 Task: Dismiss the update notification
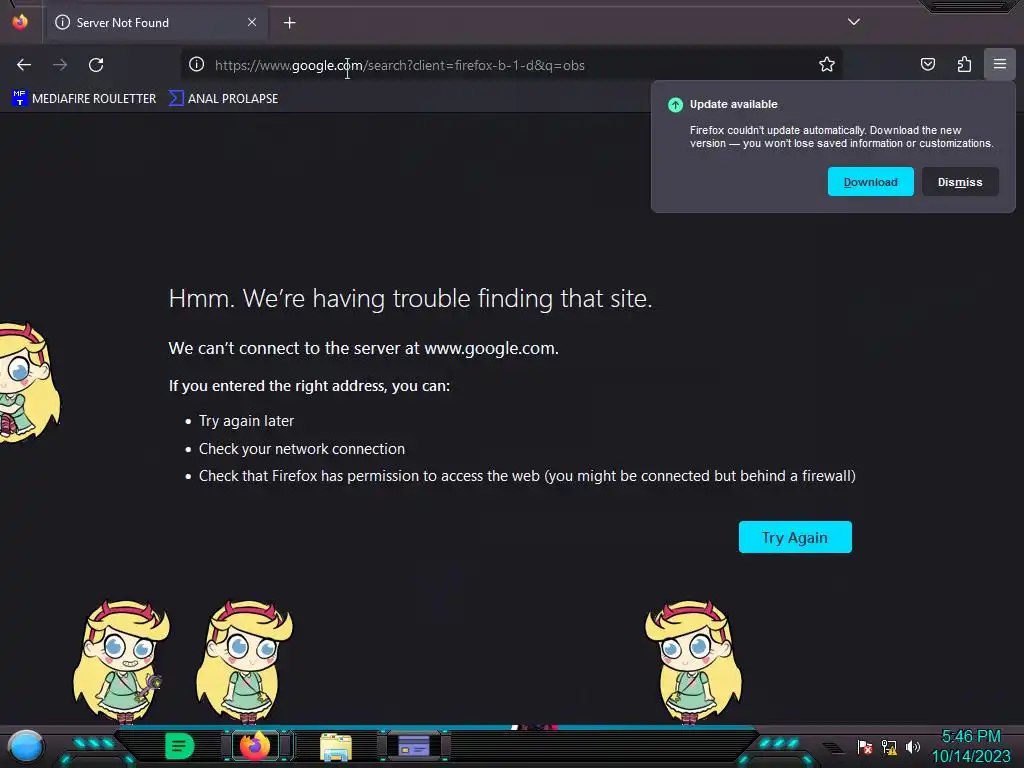pyautogui.click(x=960, y=182)
